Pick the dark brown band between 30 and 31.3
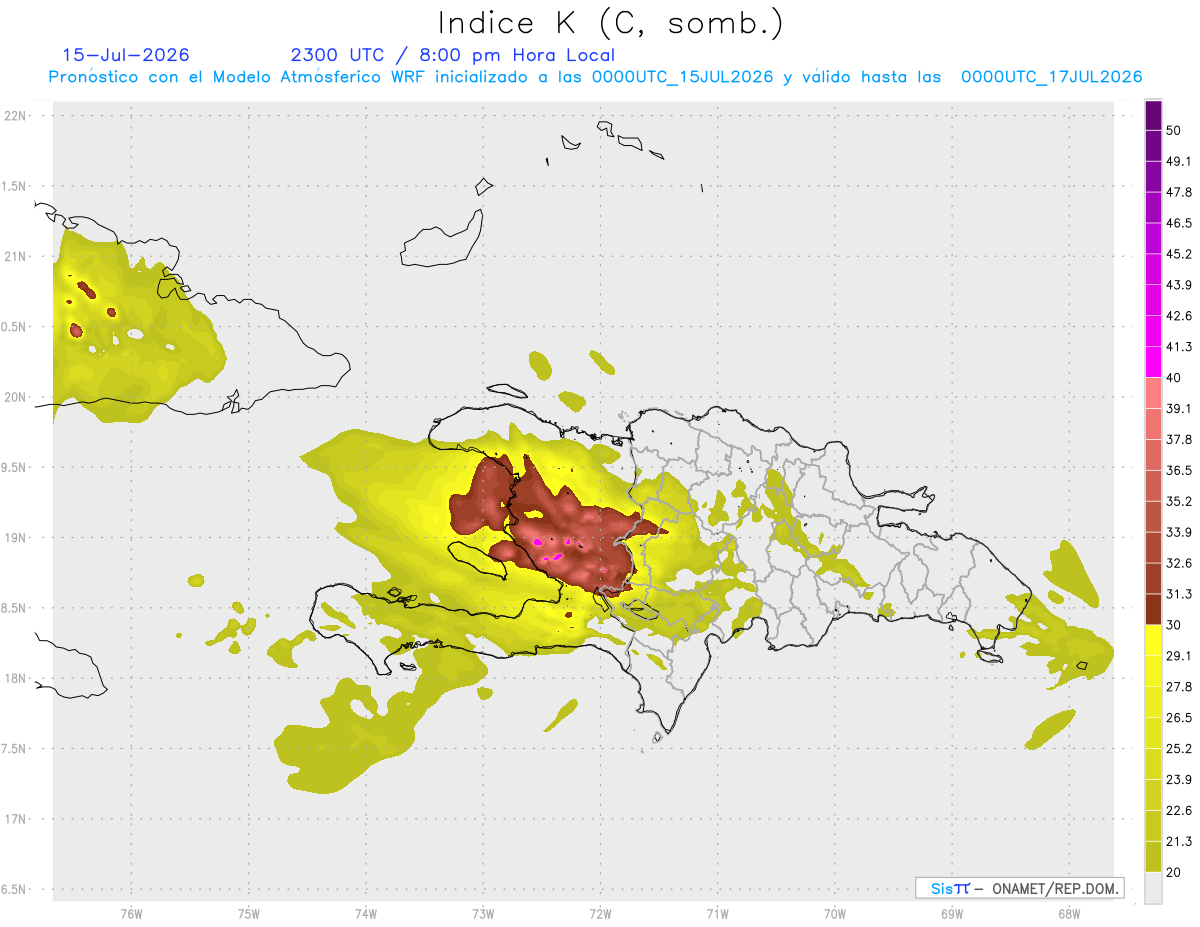 click(x=1154, y=609)
